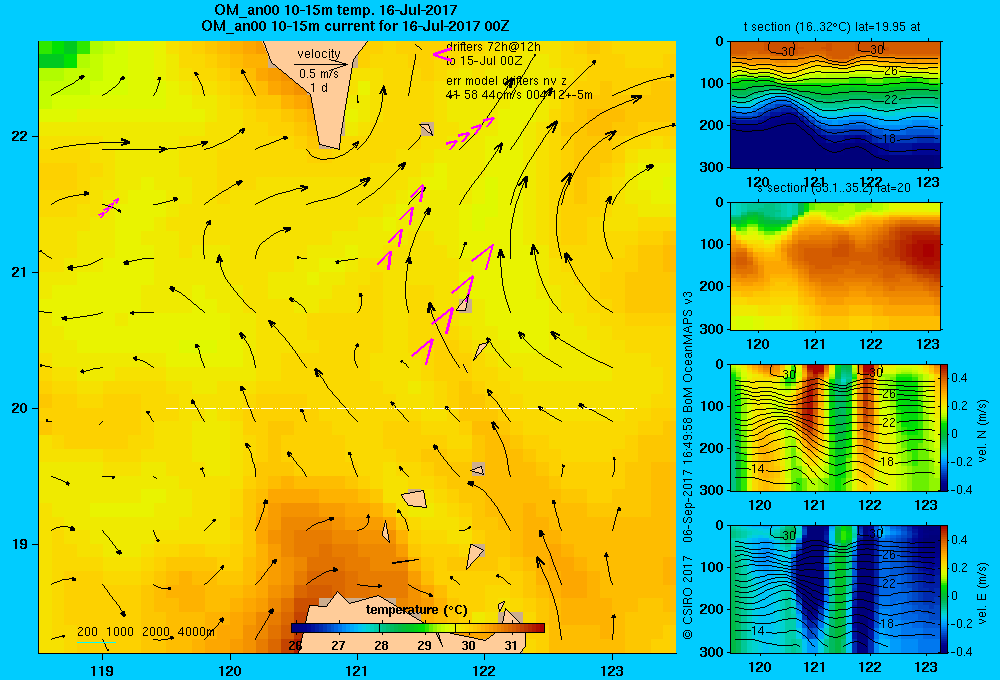The image size is (1000, 680).
Task: Click the 's section (33.1..35.2) lat=20' title
Action: 834,188
